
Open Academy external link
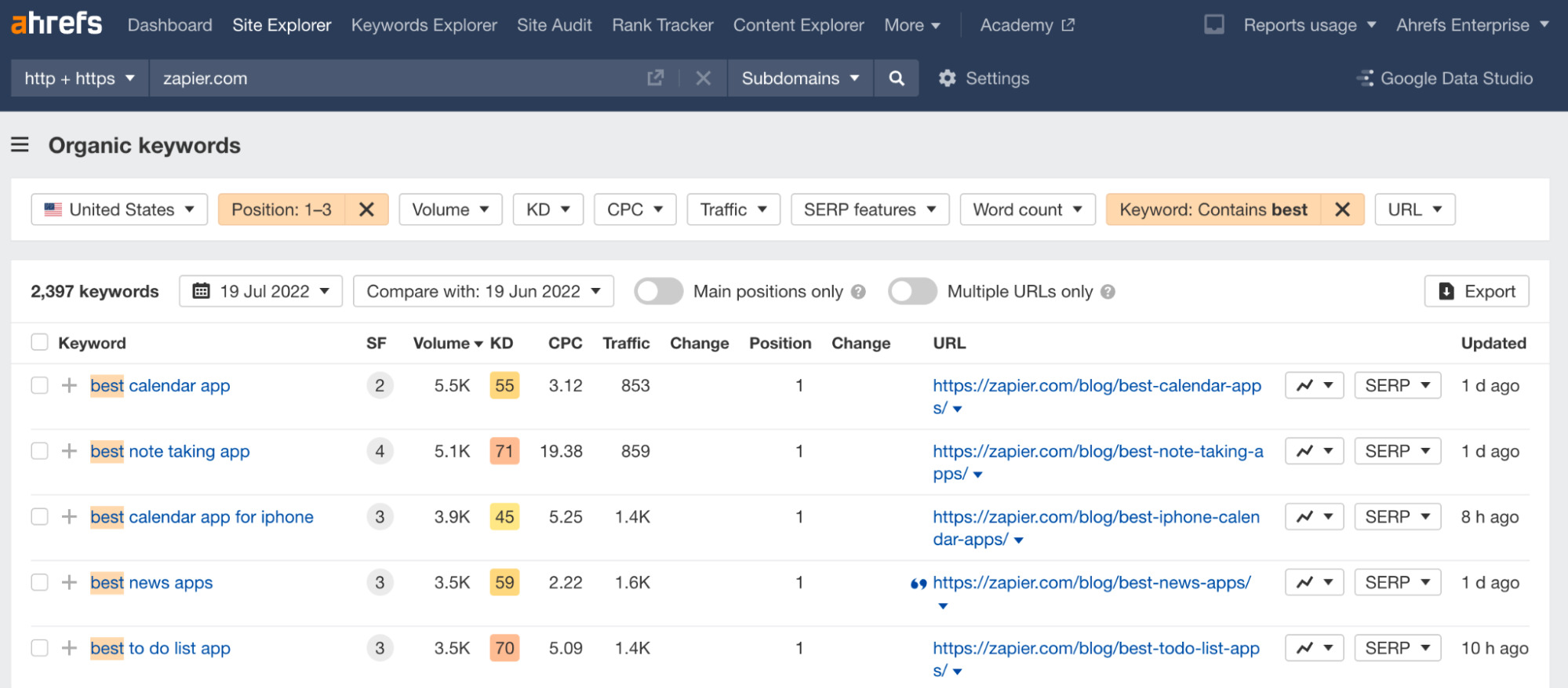coord(1027,25)
